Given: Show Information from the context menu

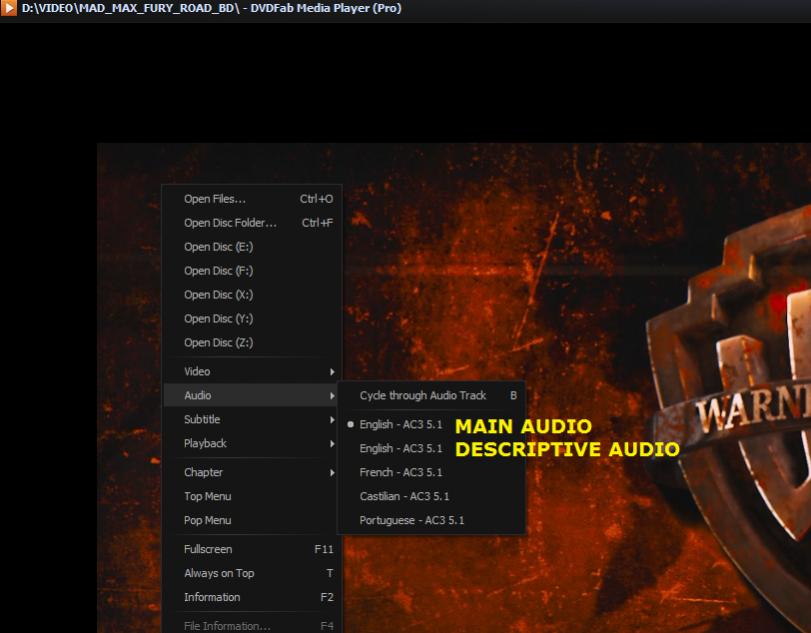Looking at the screenshot, I should click(252, 597).
